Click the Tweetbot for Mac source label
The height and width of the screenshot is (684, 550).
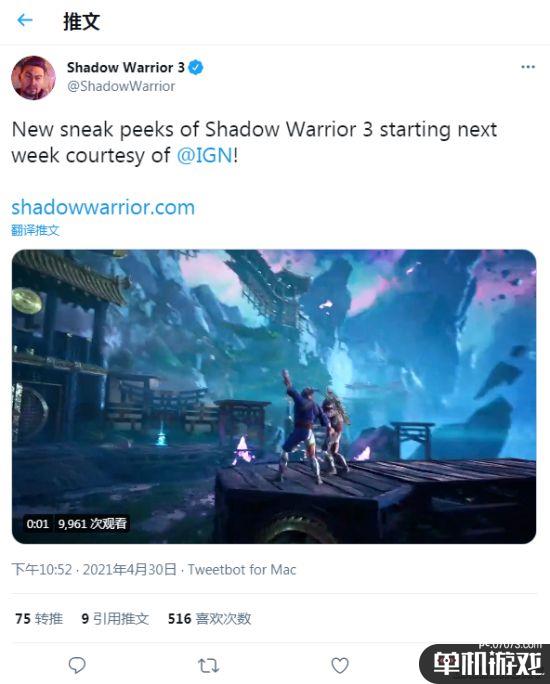point(242,570)
